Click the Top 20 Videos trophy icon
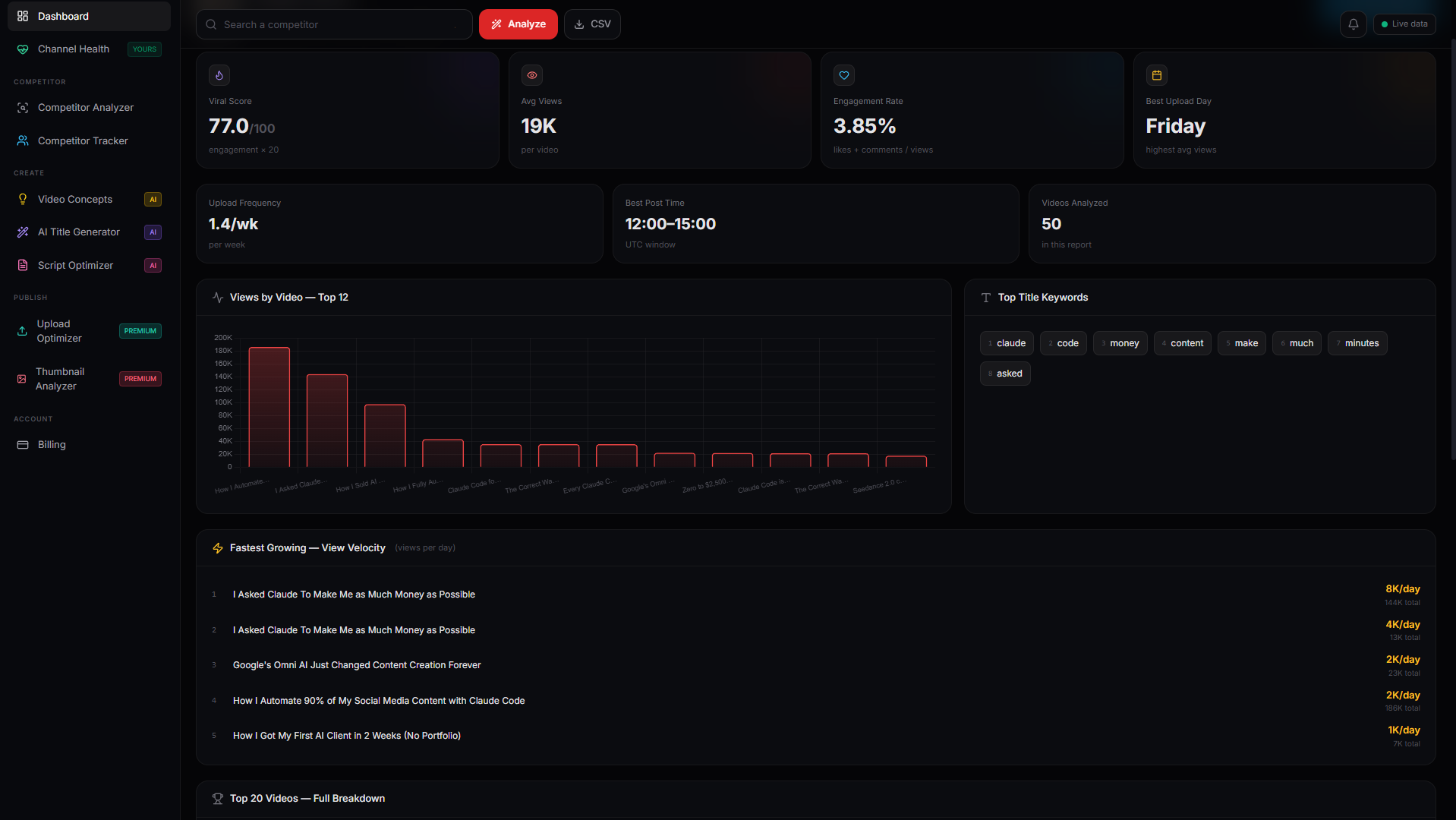The image size is (1456, 820). [218, 799]
